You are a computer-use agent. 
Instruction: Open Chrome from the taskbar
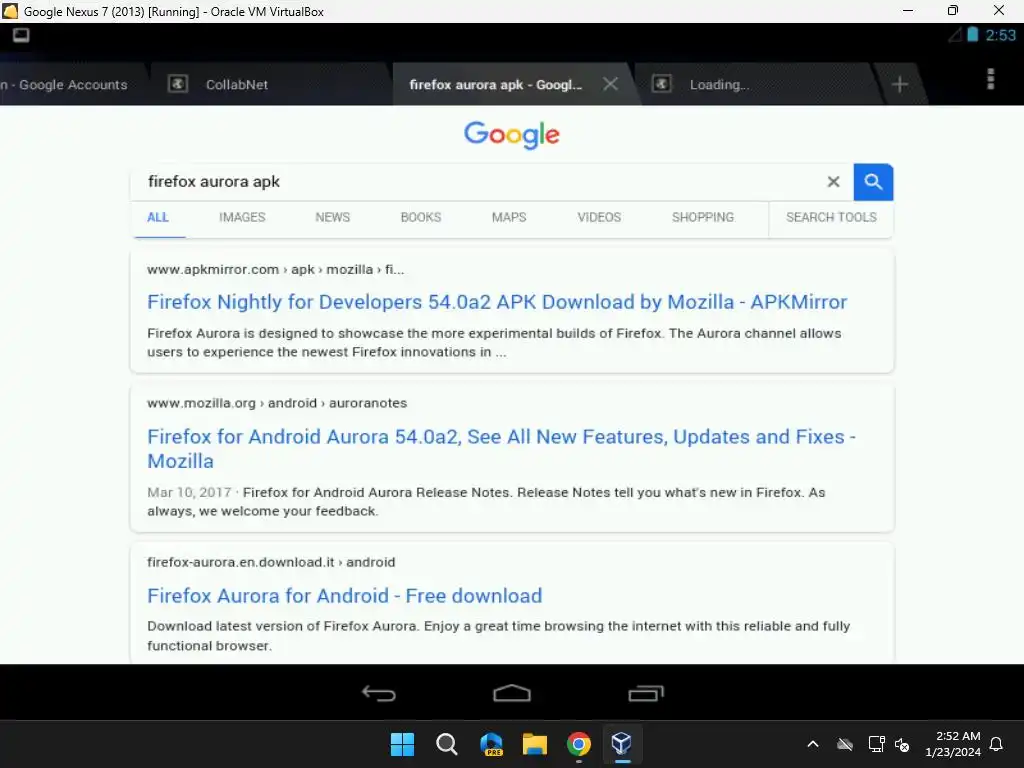point(579,744)
